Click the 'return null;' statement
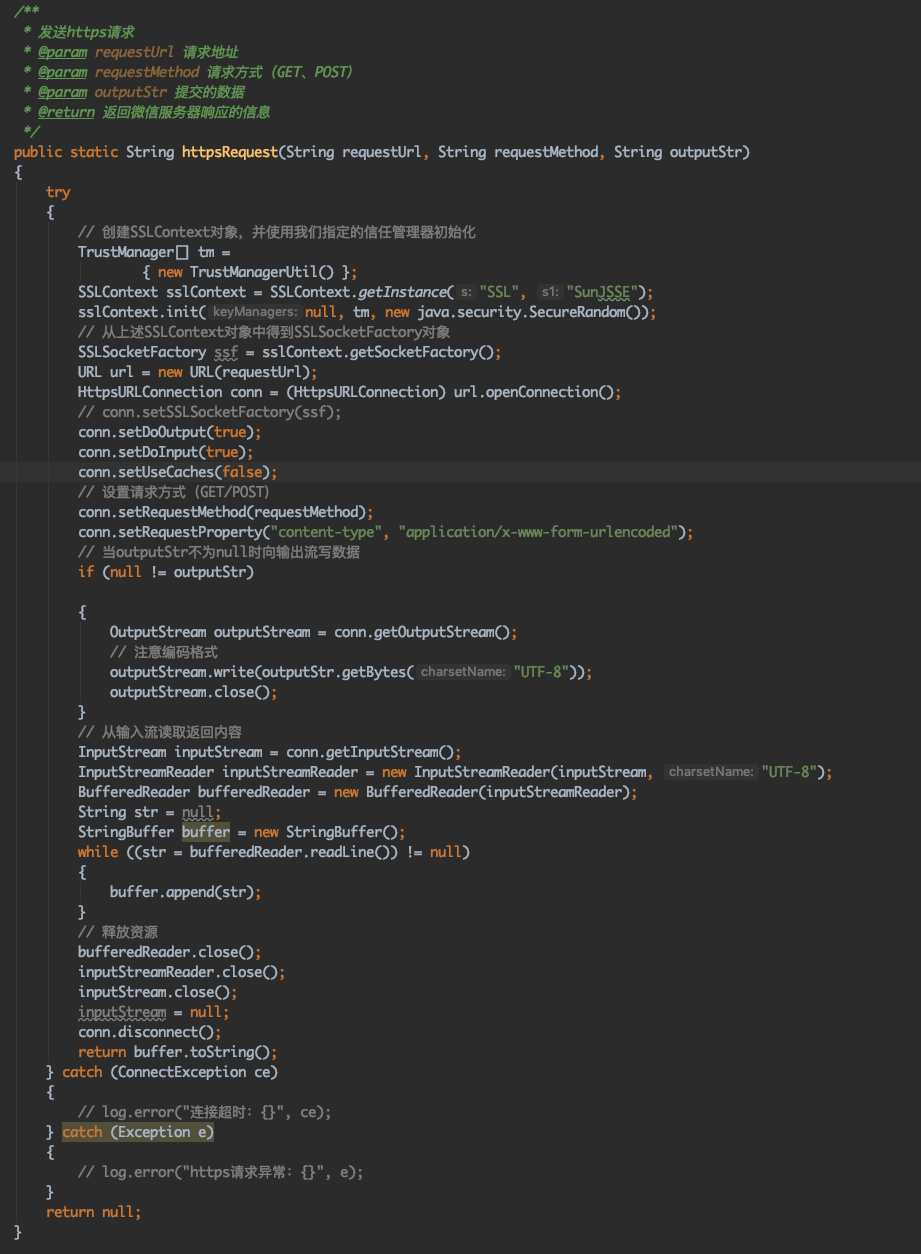This screenshot has height=1254, width=921. click(94, 1212)
